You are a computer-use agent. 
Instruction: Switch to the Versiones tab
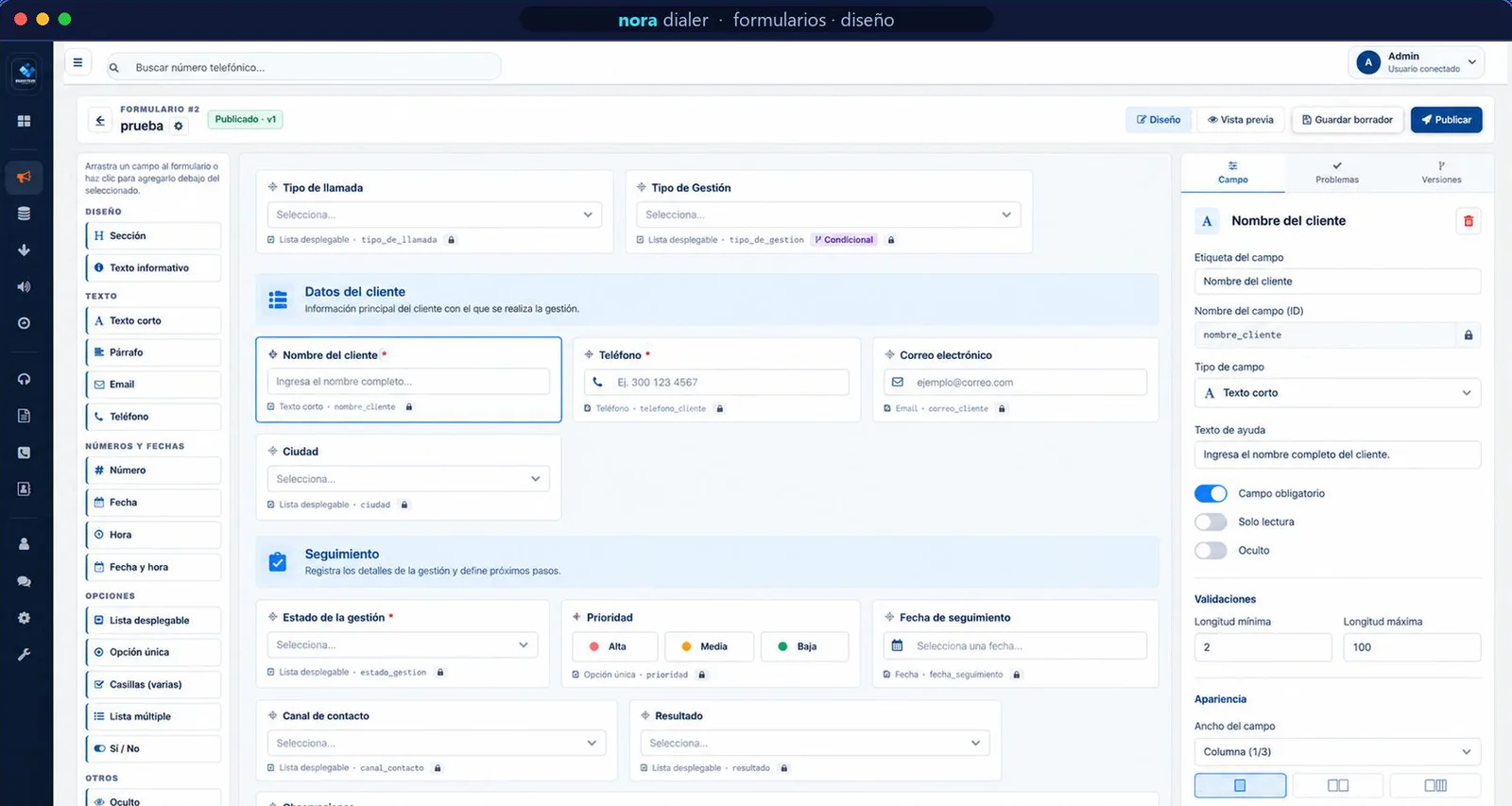tap(1441, 173)
